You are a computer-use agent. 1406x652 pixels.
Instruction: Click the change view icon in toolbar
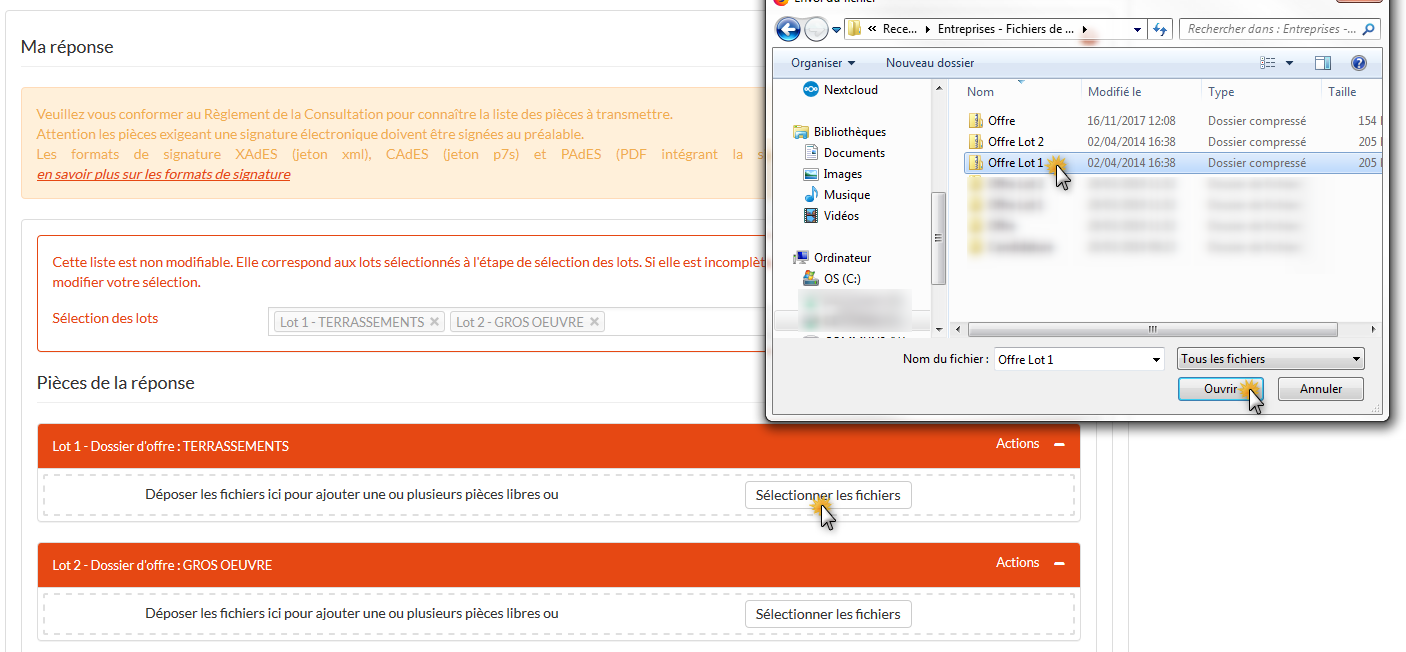[x=1268, y=63]
